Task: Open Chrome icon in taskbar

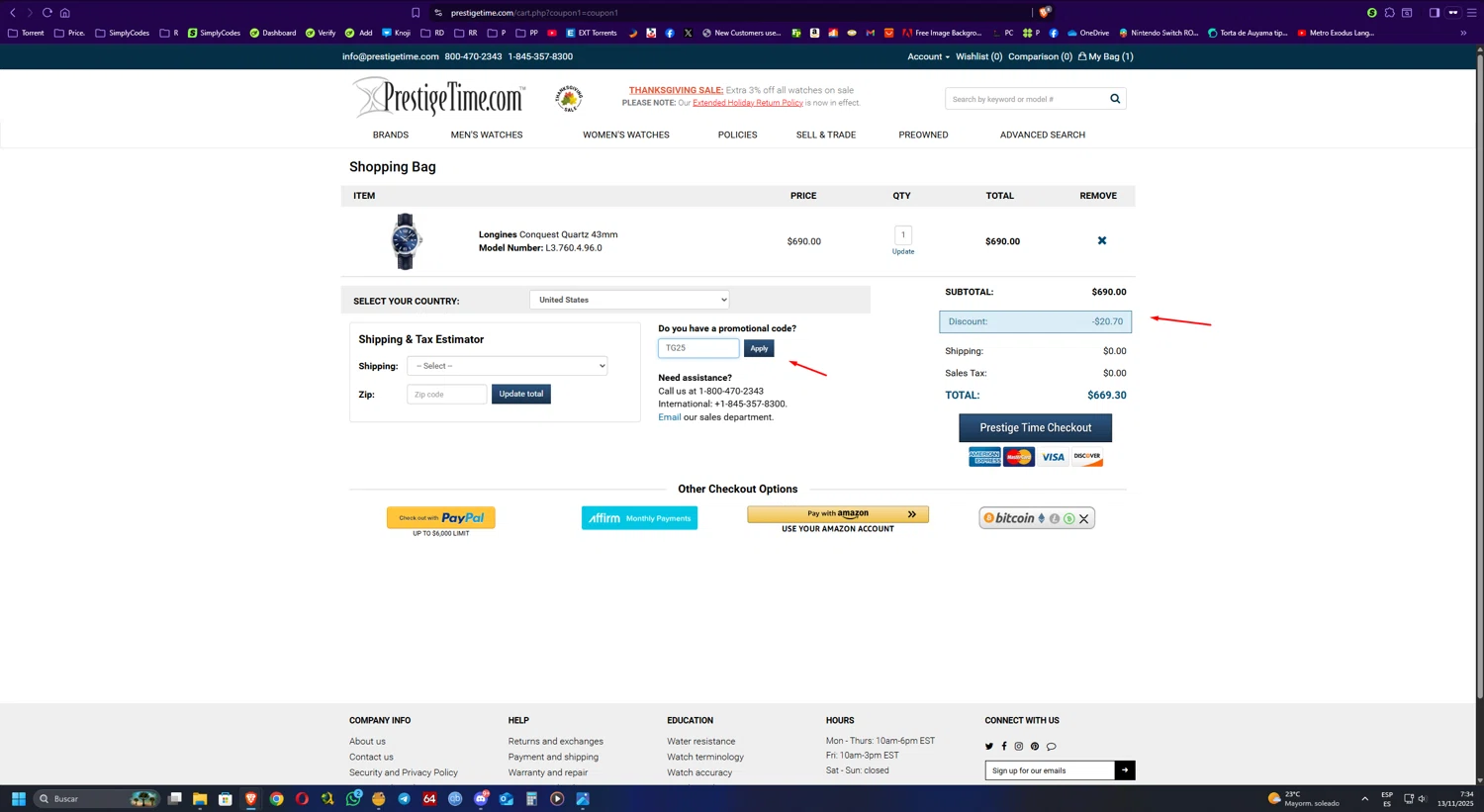Action: 277,799
